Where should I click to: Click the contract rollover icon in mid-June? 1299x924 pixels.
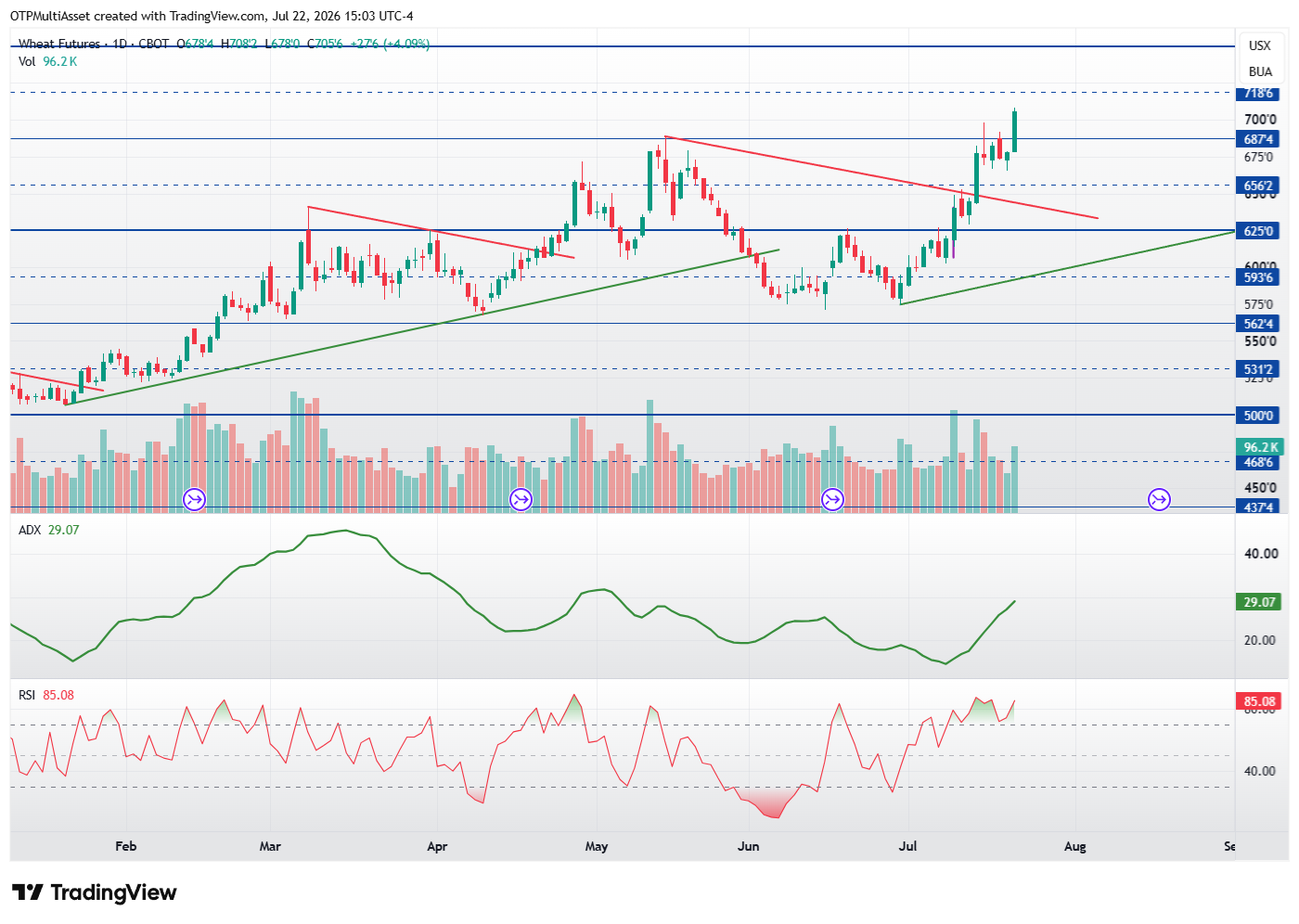[x=832, y=500]
